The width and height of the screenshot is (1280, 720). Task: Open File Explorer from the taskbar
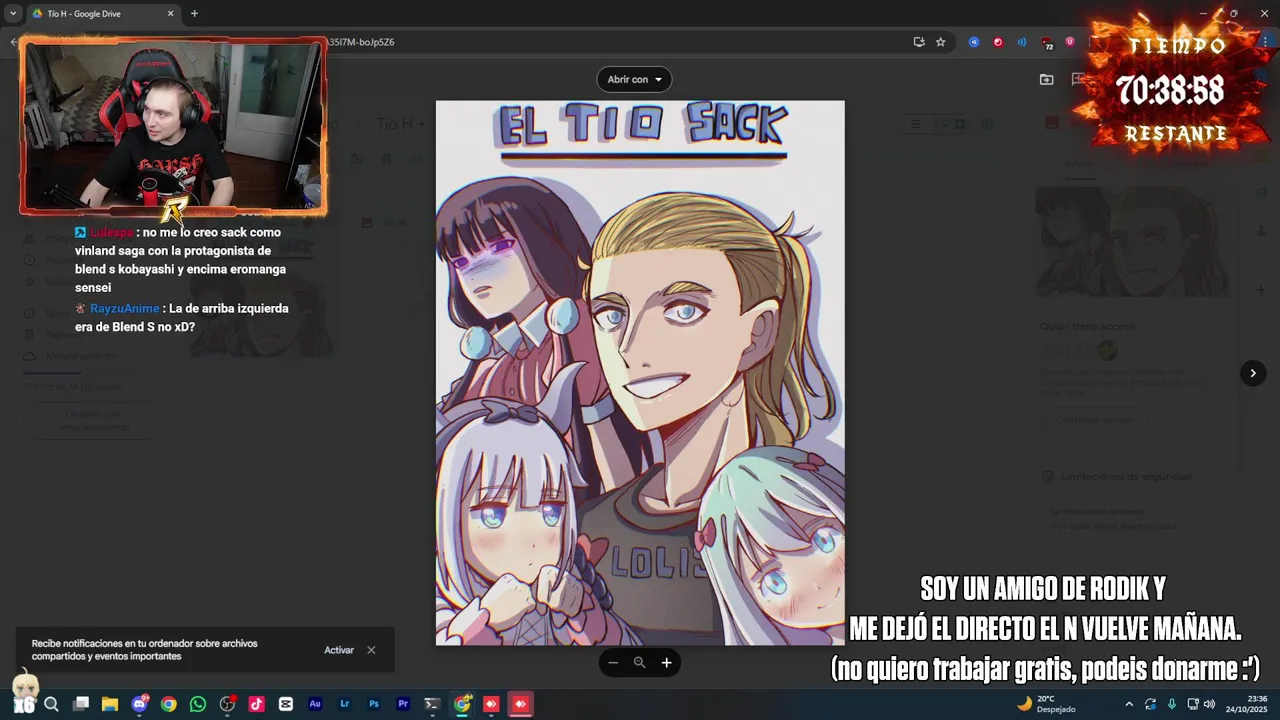(x=110, y=704)
